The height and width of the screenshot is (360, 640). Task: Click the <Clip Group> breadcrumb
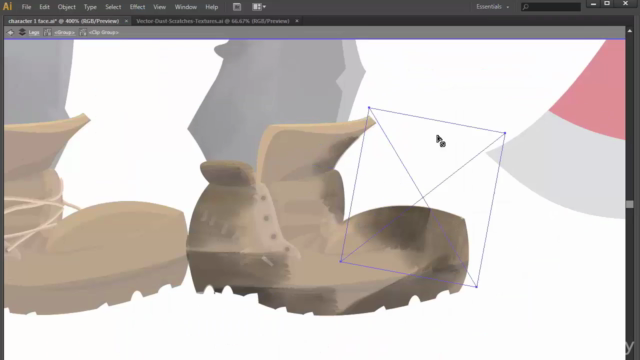click(104, 32)
